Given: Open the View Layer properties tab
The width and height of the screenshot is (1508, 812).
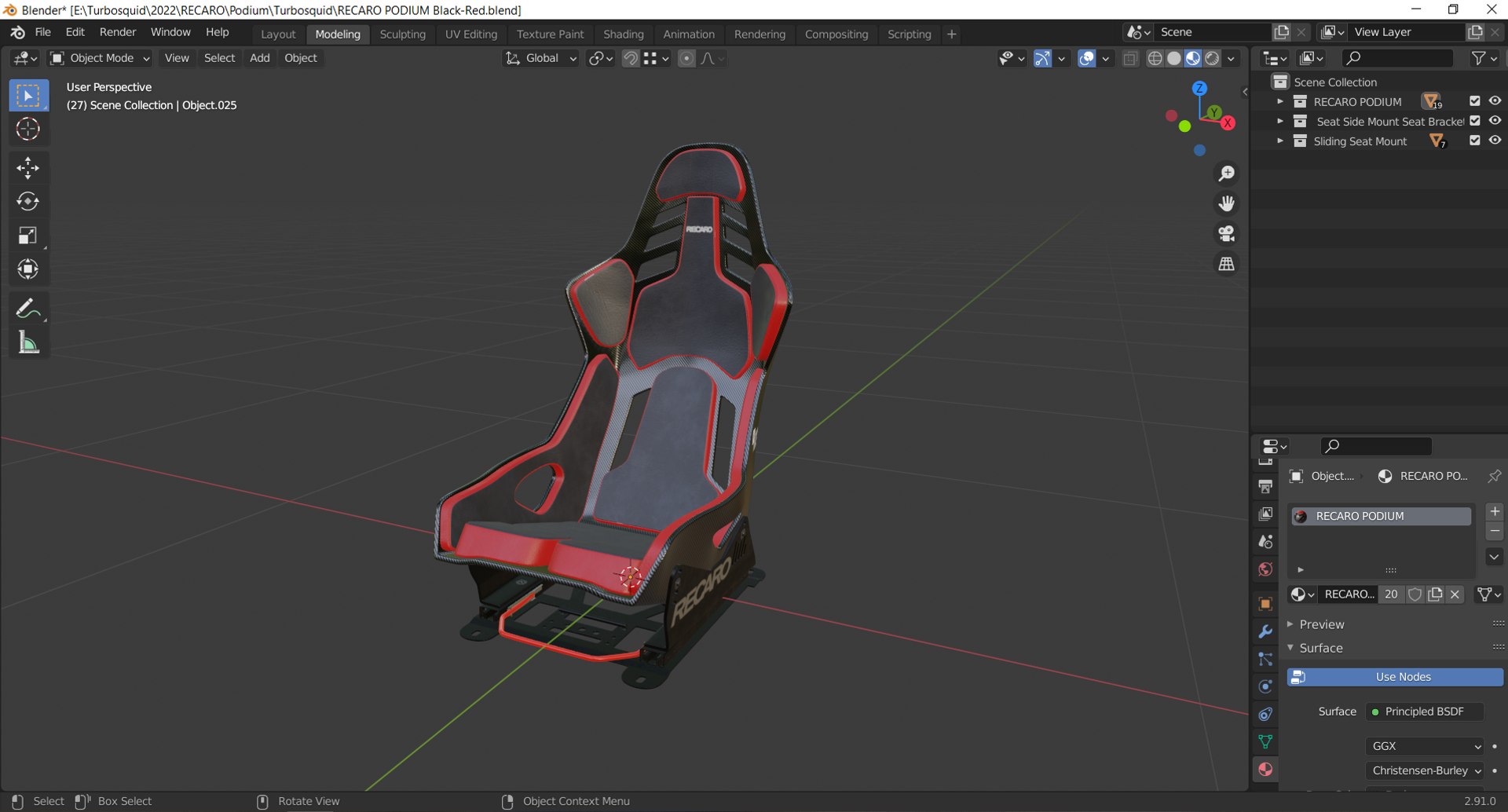Looking at the screenshot, I should [x=1265, y=514].
